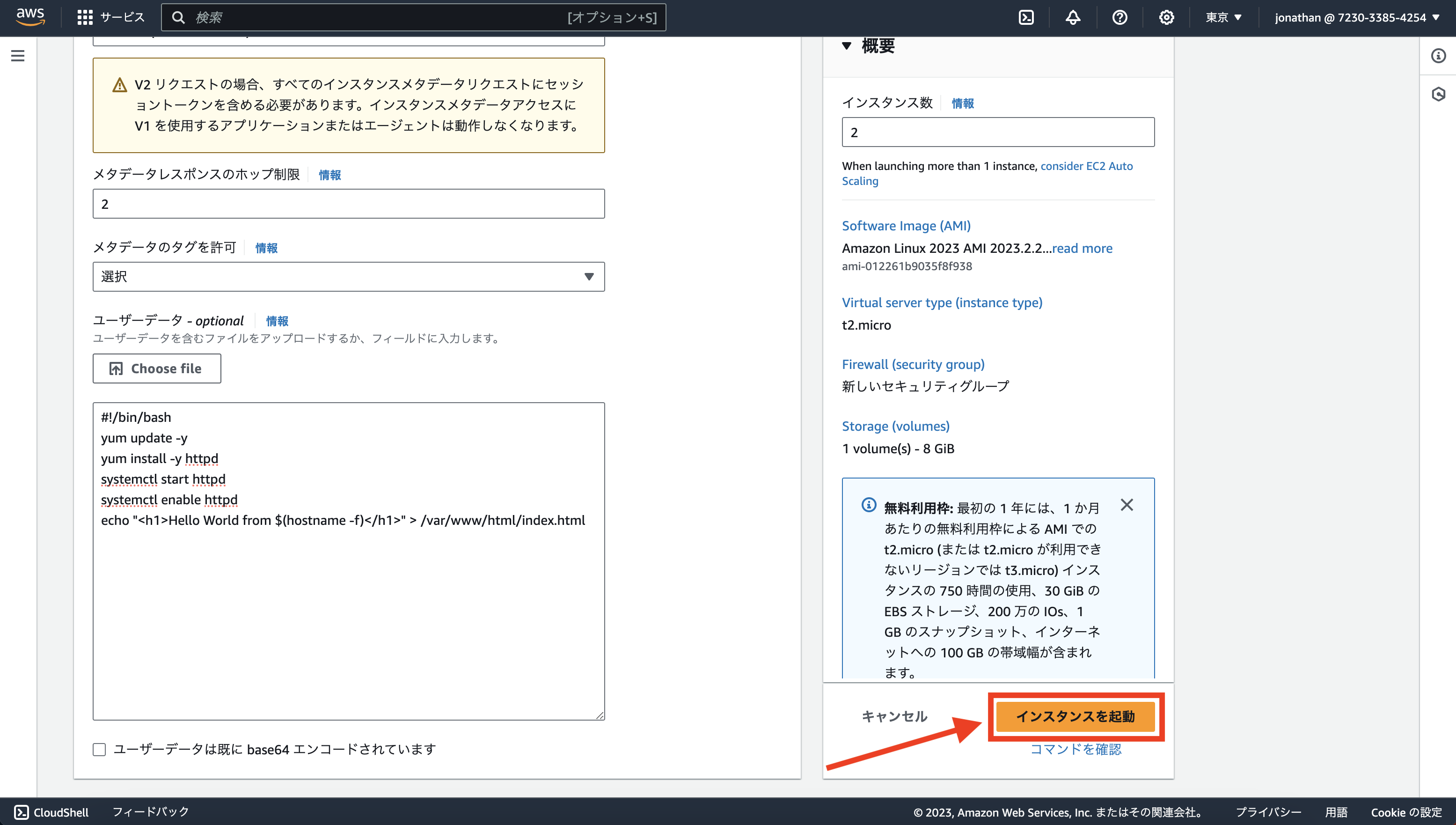Click the search magnifier in top bar
This screenshot has height=825, width=1456.
179,17
